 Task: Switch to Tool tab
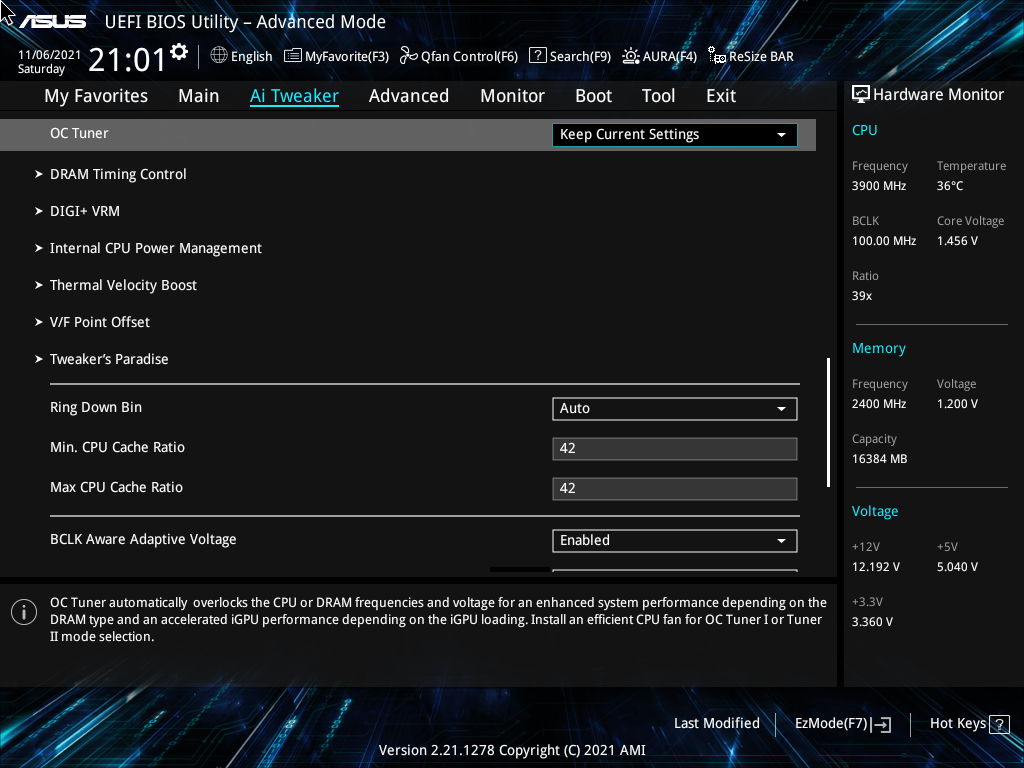(x=658, y=96)
